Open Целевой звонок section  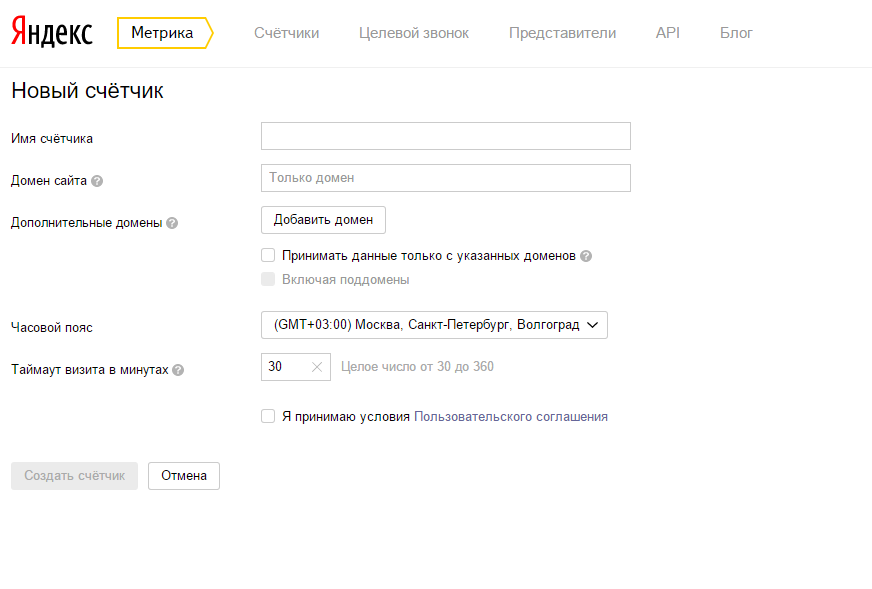414,33
